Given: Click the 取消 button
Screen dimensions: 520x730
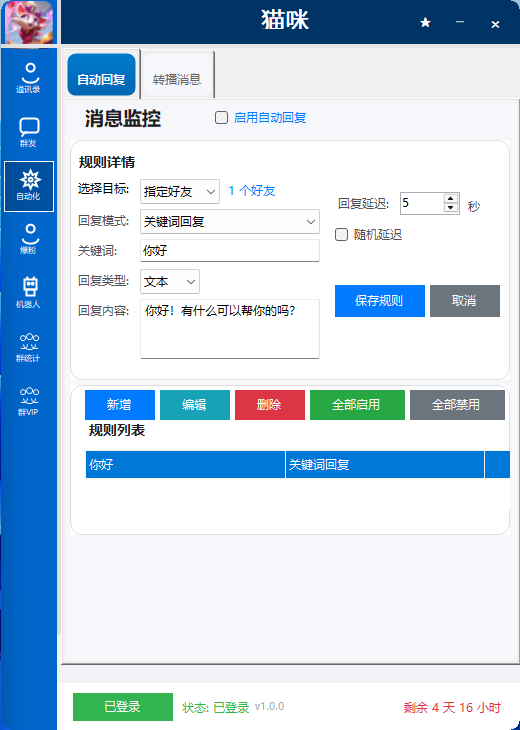Looking at the screenshot, I should click(x=465, y=301).
